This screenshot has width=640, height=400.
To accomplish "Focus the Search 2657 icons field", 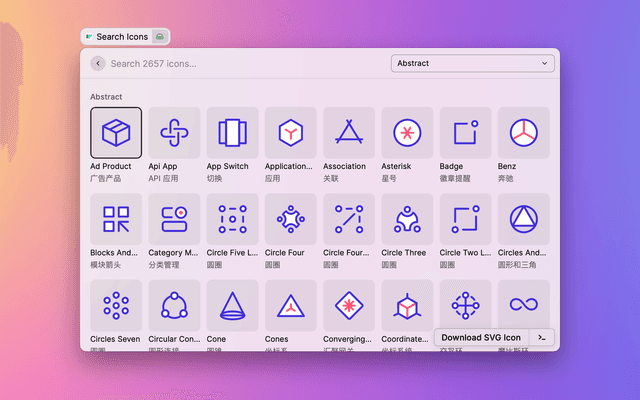I will pyautogui.click(x=240, y=63).
